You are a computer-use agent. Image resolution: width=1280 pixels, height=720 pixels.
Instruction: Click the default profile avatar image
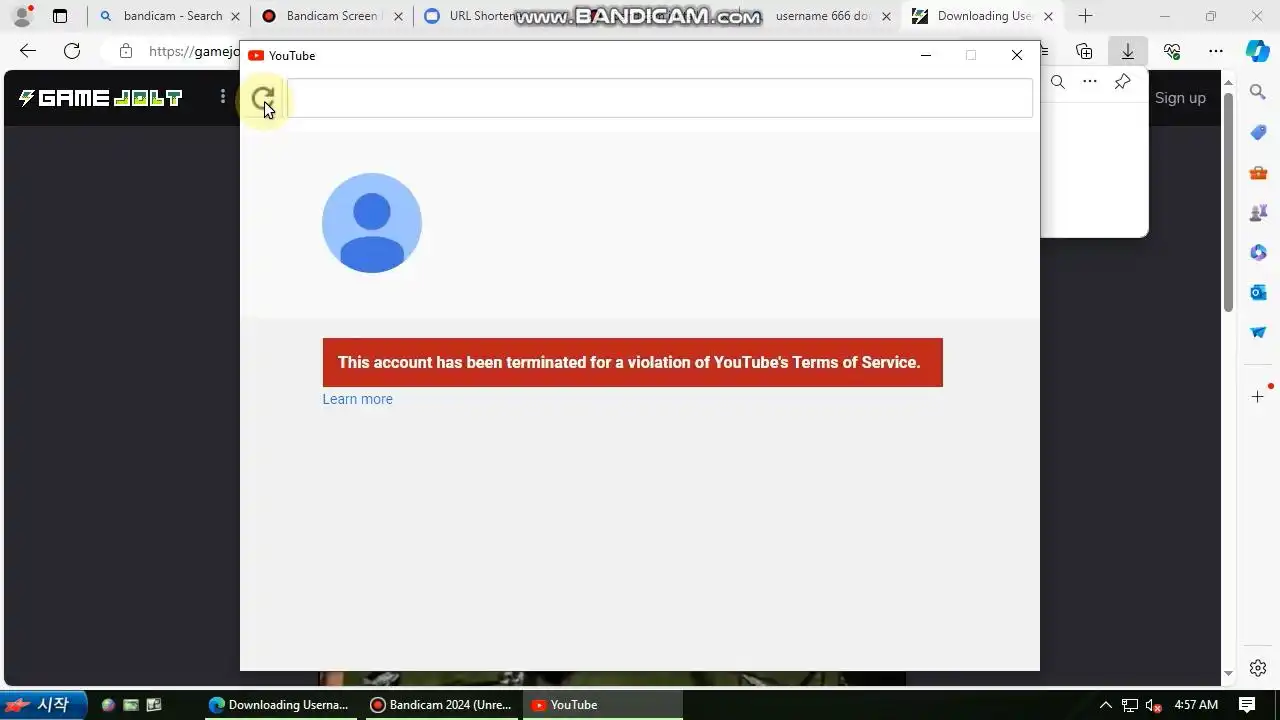(x=372, y=223)
